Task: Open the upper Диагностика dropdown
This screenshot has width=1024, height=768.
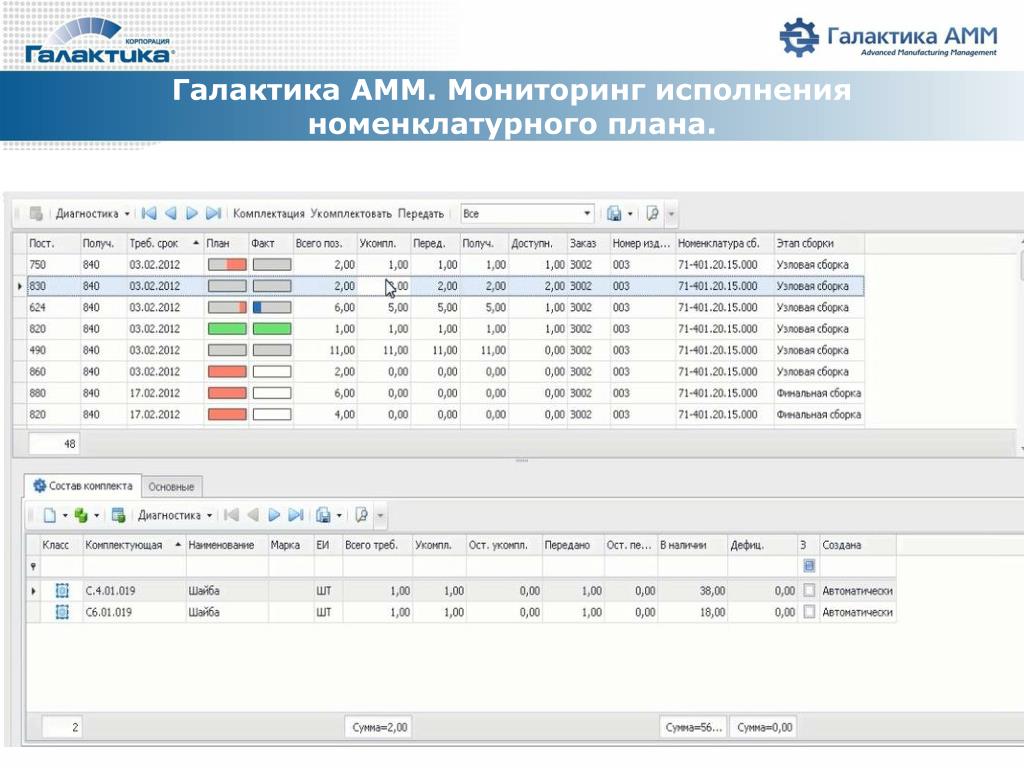Action: pyautogui.click(x=127, y=214)
